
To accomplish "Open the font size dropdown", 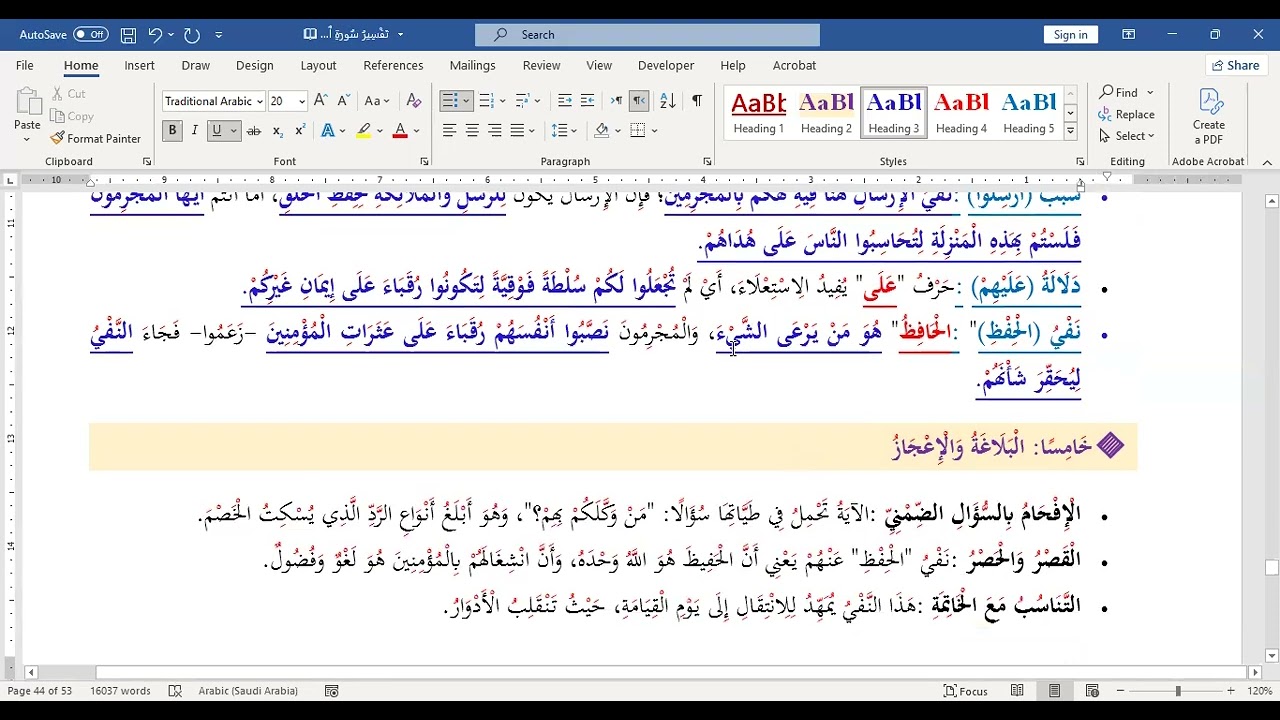I will 302,102.
